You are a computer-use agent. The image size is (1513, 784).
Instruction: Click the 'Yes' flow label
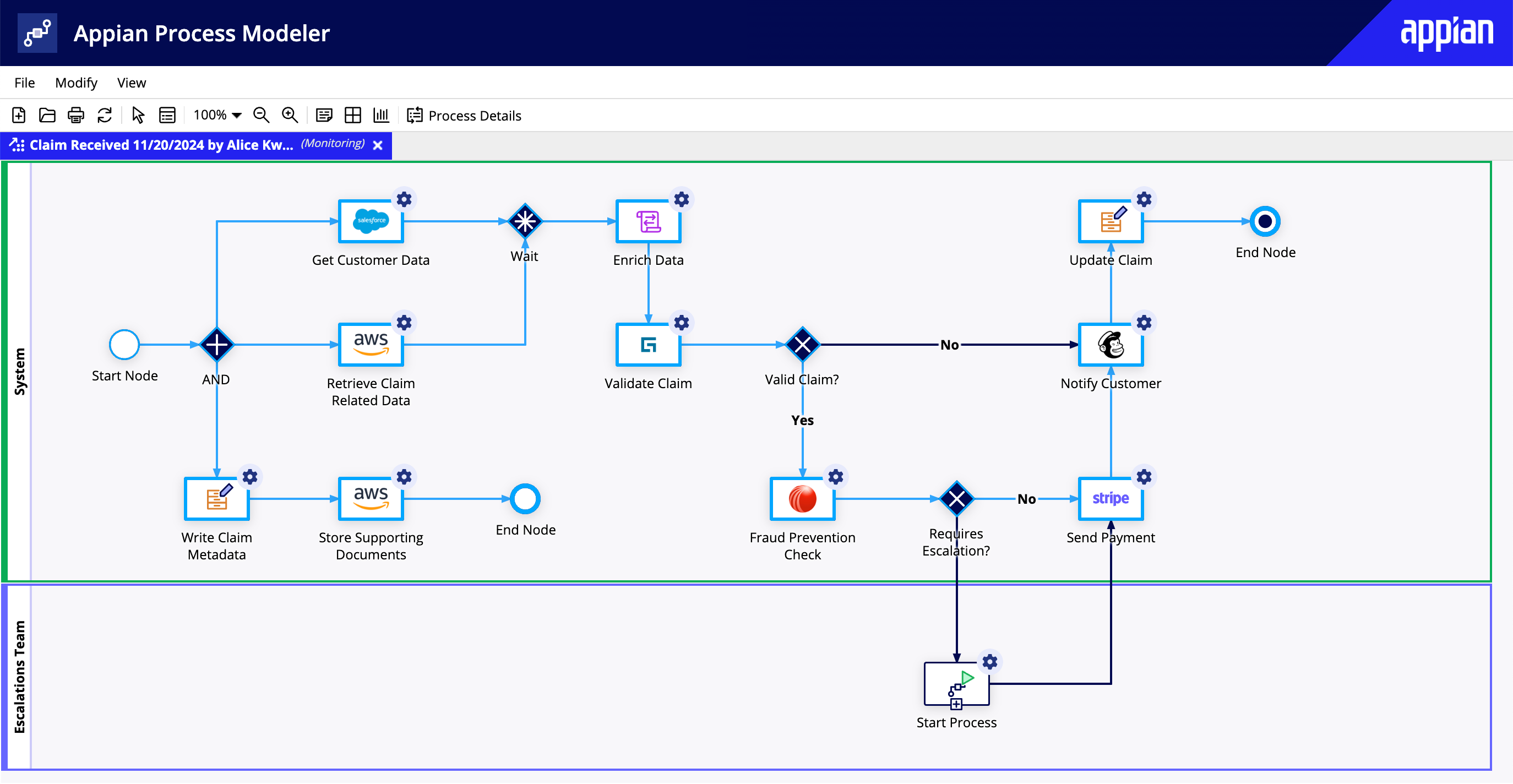[x=803, y=421]
